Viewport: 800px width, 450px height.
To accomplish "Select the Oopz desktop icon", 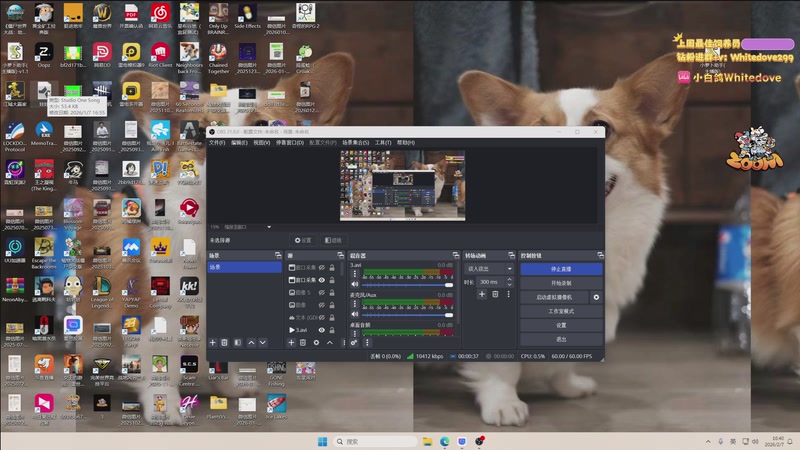I will [x=44, y=56].
